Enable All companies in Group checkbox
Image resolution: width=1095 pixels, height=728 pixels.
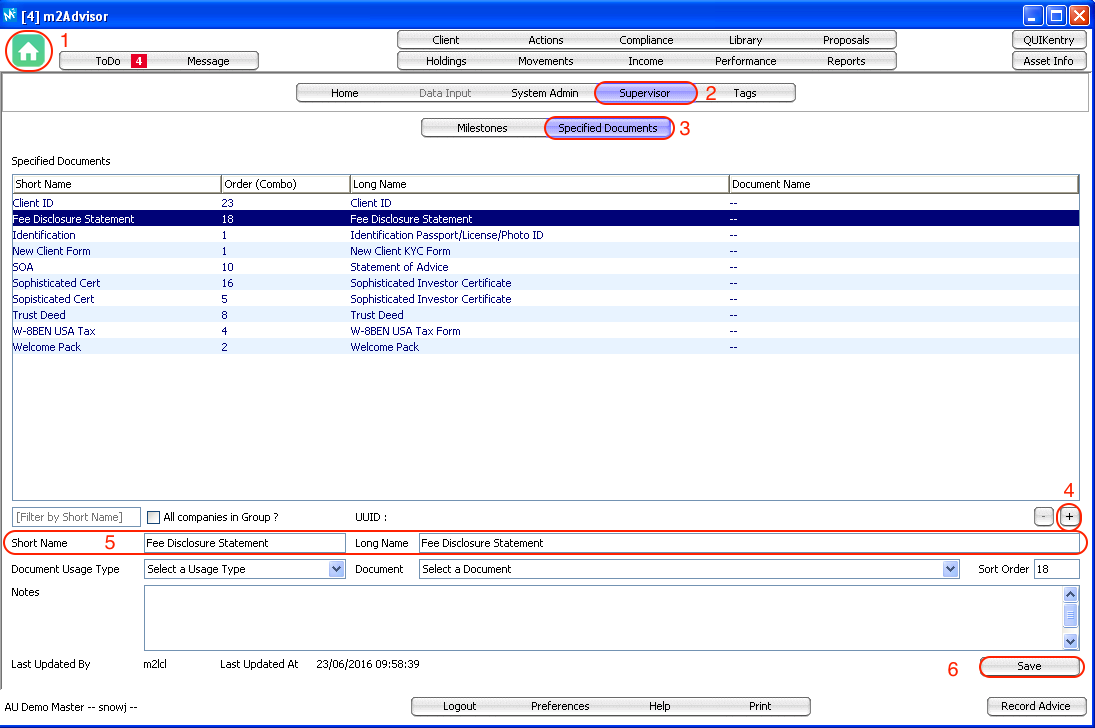click(x=154, y=517)
